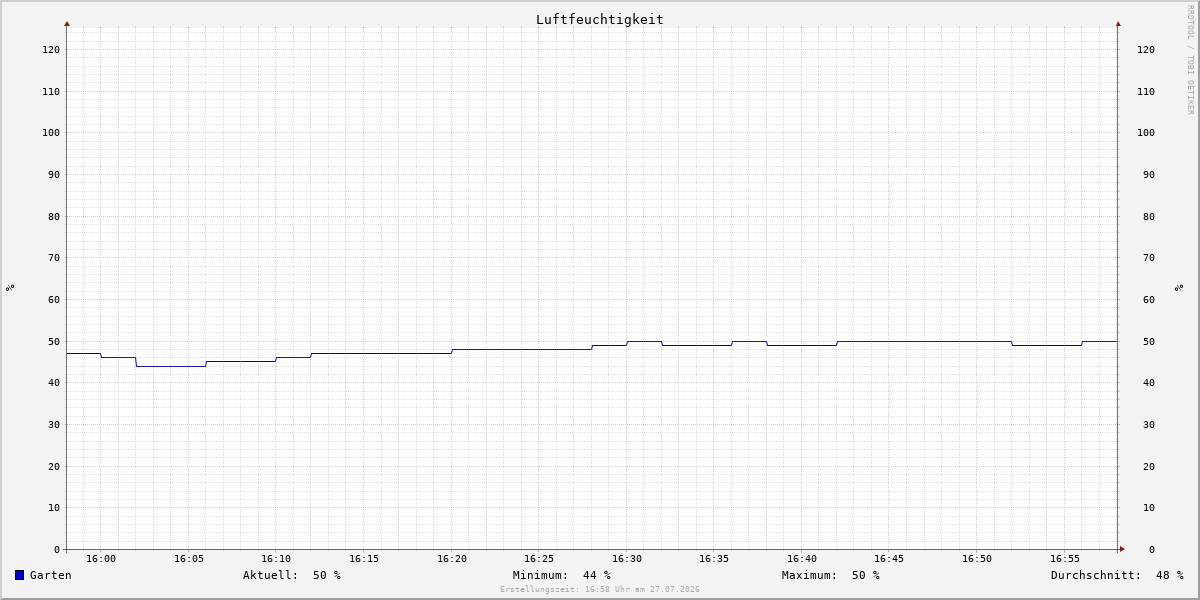Click the Maximum 50 % statistic

click(x=831, y=575)
